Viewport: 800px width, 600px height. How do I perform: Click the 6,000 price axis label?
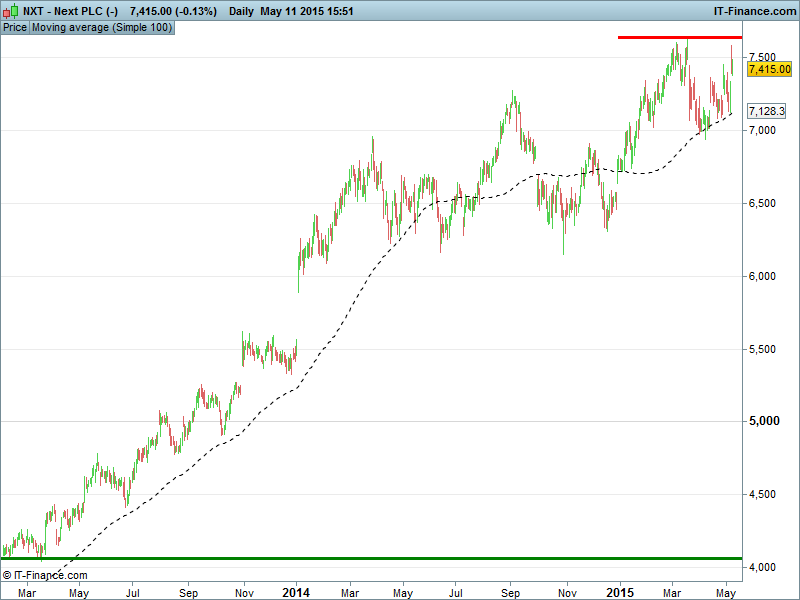coord(765,276)
